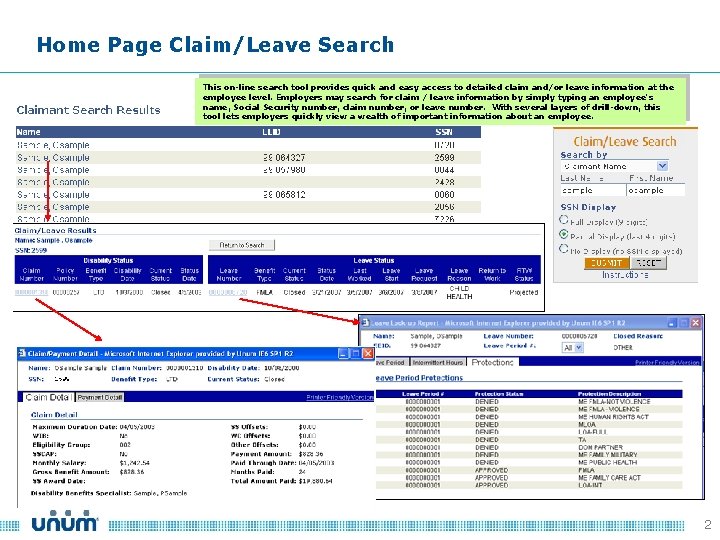Image resolution: width=720 pixels, height=540 pixels.
Task: Click the Protection Description column header
Action: pos(609,394)
